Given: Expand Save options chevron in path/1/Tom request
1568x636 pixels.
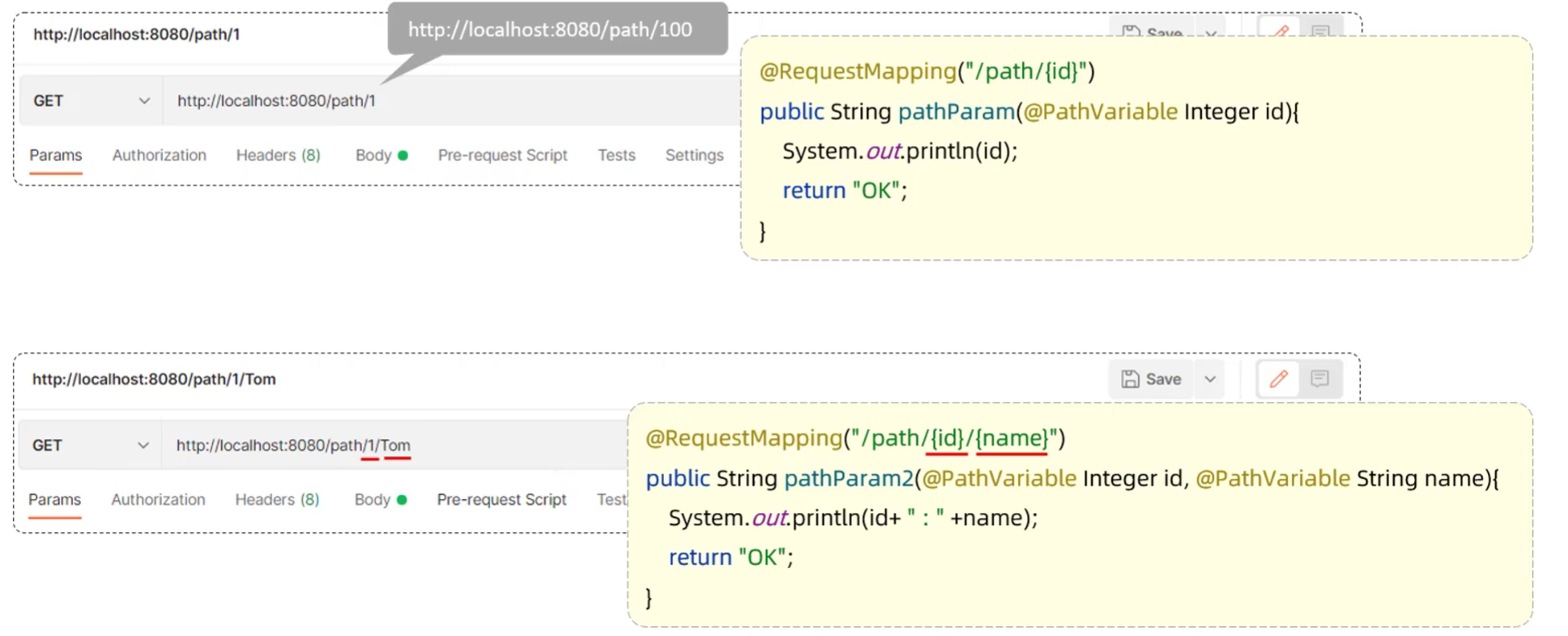Looking at the screenshot, I should [1210, 378].
